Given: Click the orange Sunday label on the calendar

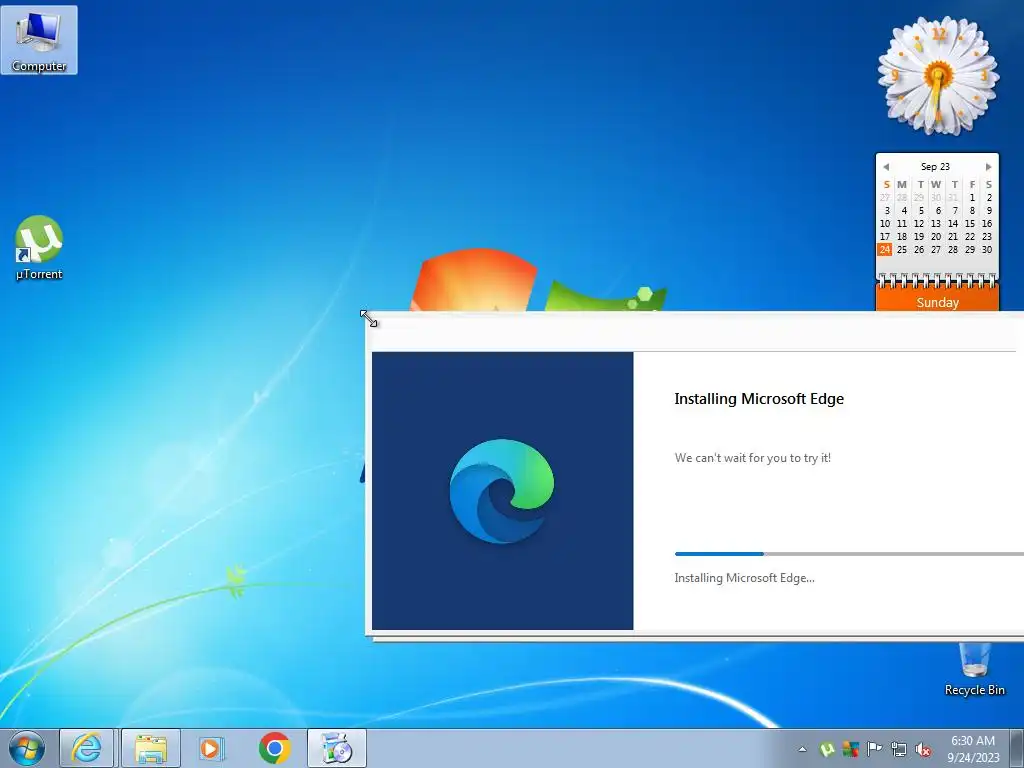Looking at the screenshot, I should click(x=937, y=302).
